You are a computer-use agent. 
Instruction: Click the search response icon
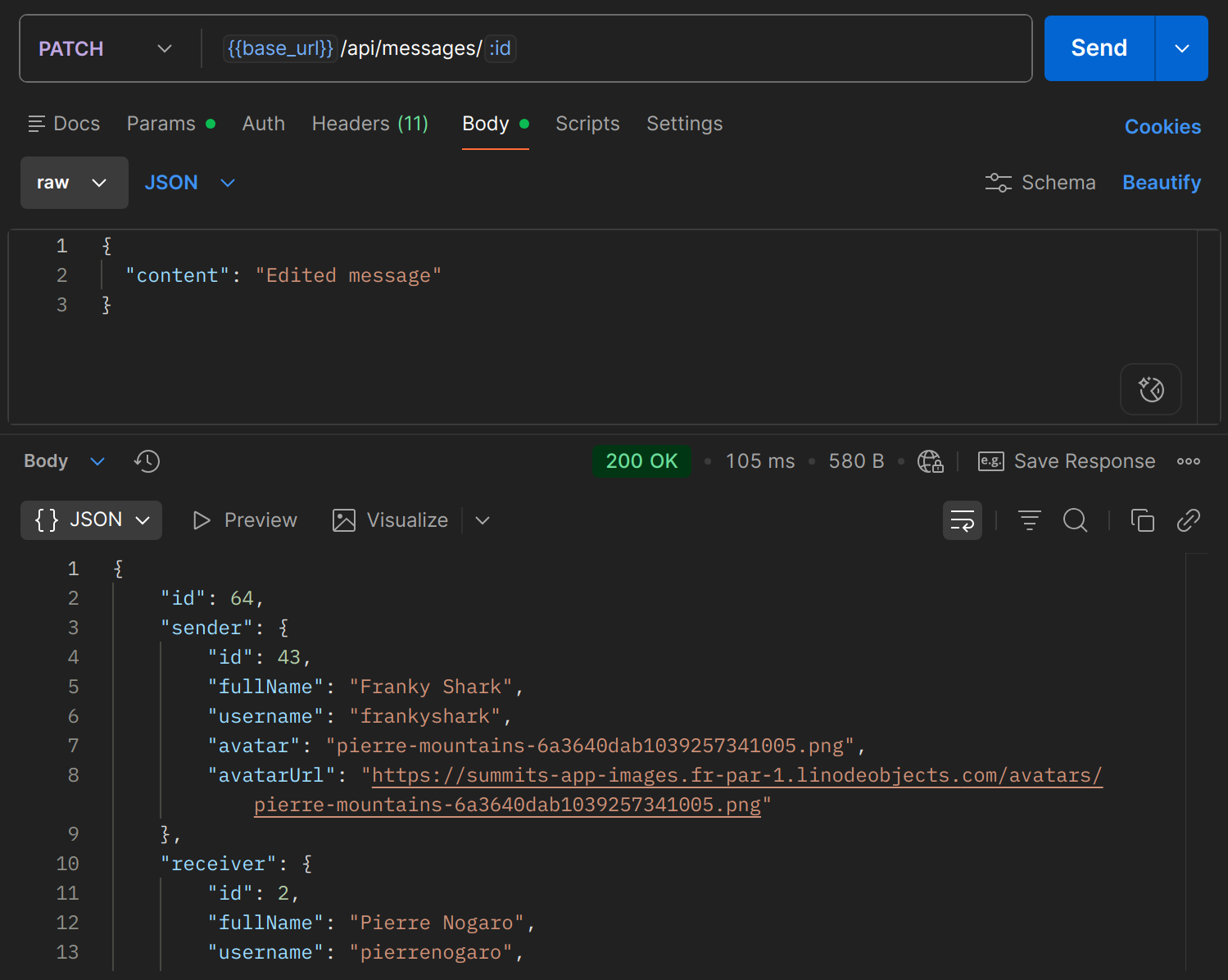tap(1075, 520)
